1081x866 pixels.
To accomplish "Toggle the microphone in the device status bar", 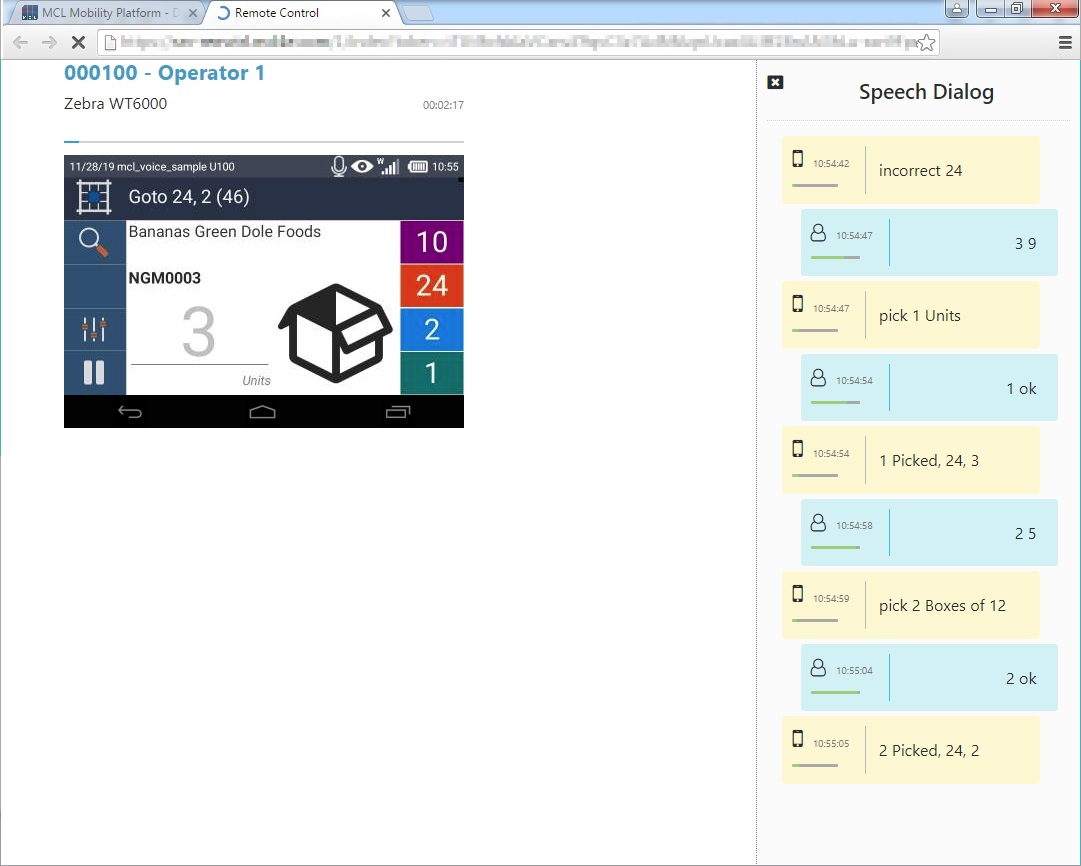I will tap(338, 166).
